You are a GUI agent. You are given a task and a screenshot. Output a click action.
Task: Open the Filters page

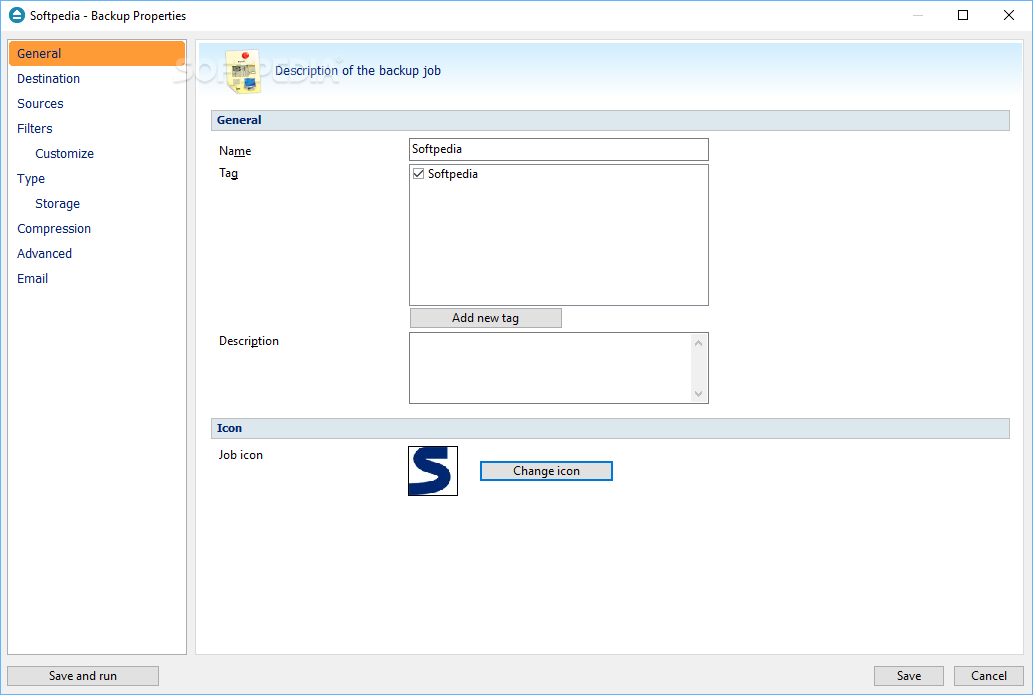[35, 128]
